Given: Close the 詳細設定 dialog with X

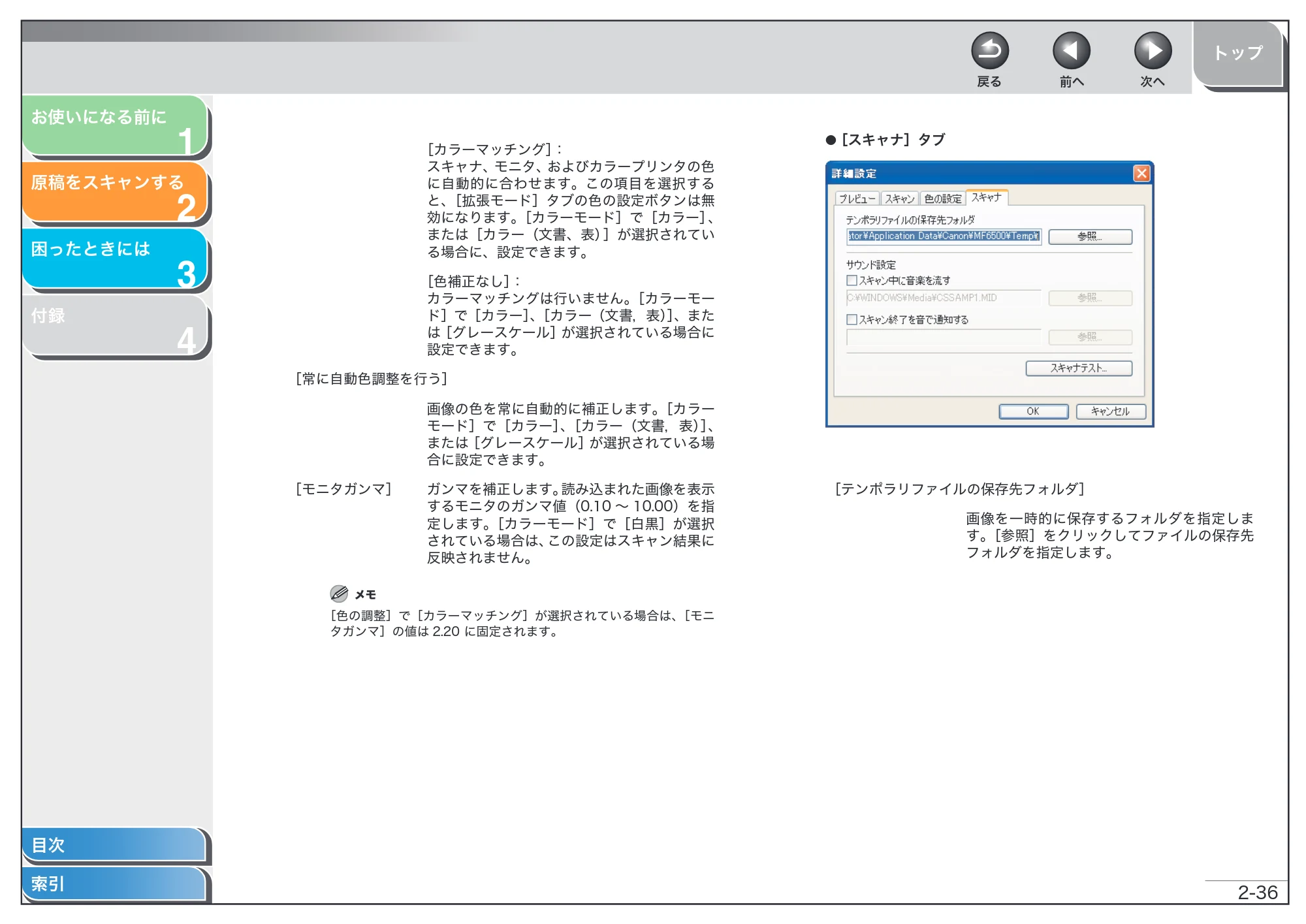Looking at the screenshot, I should click(1141, 173).
